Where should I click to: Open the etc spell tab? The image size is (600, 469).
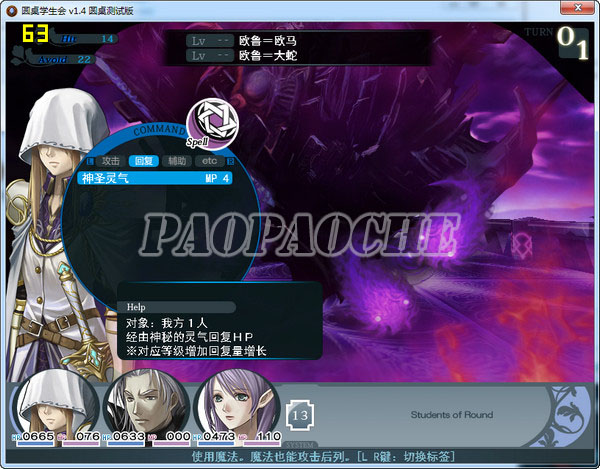(x=210, y=161)
